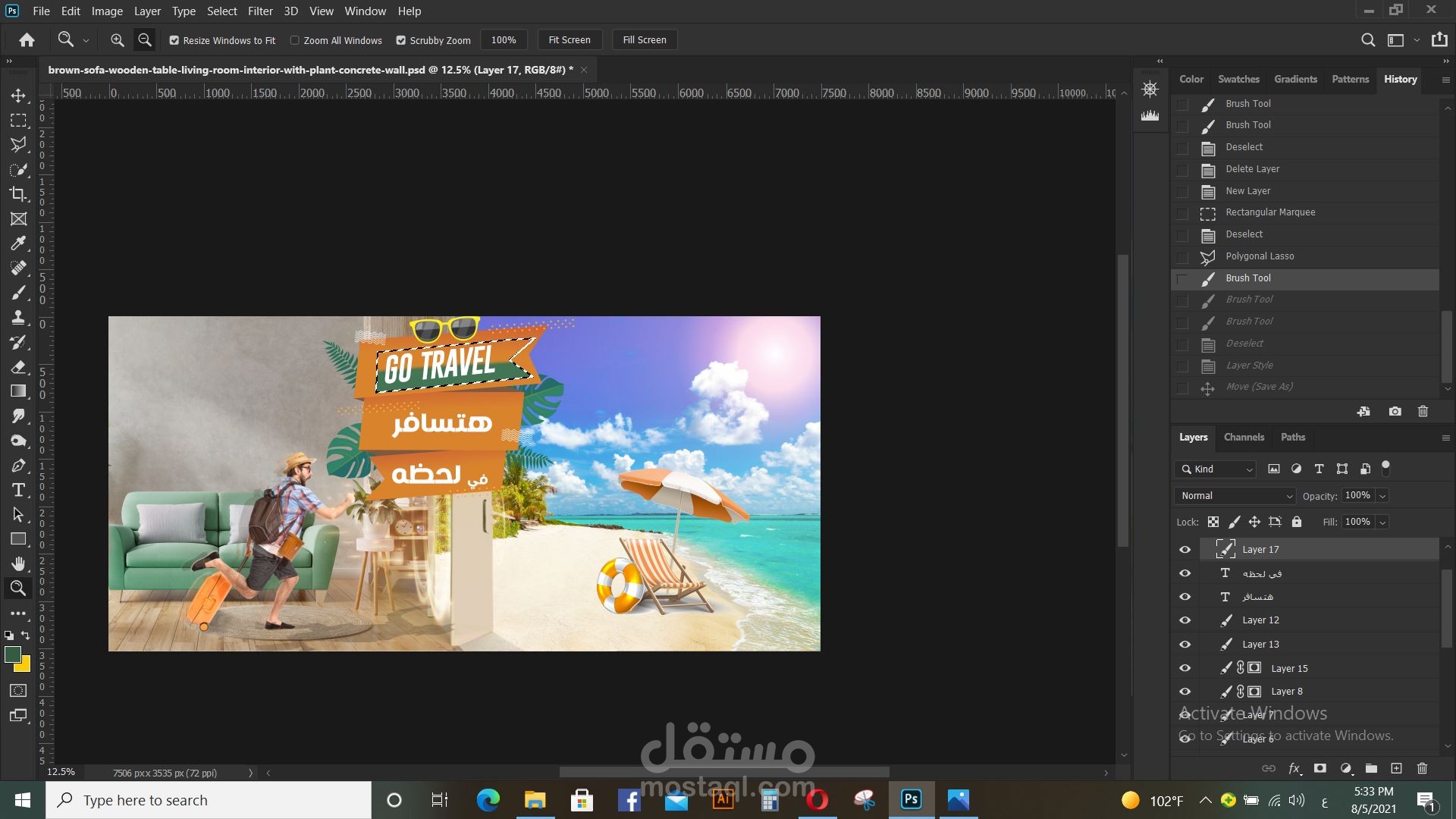Select the Move tool
This screenshot has width=1456, height=819.
(x=18, y=96)
